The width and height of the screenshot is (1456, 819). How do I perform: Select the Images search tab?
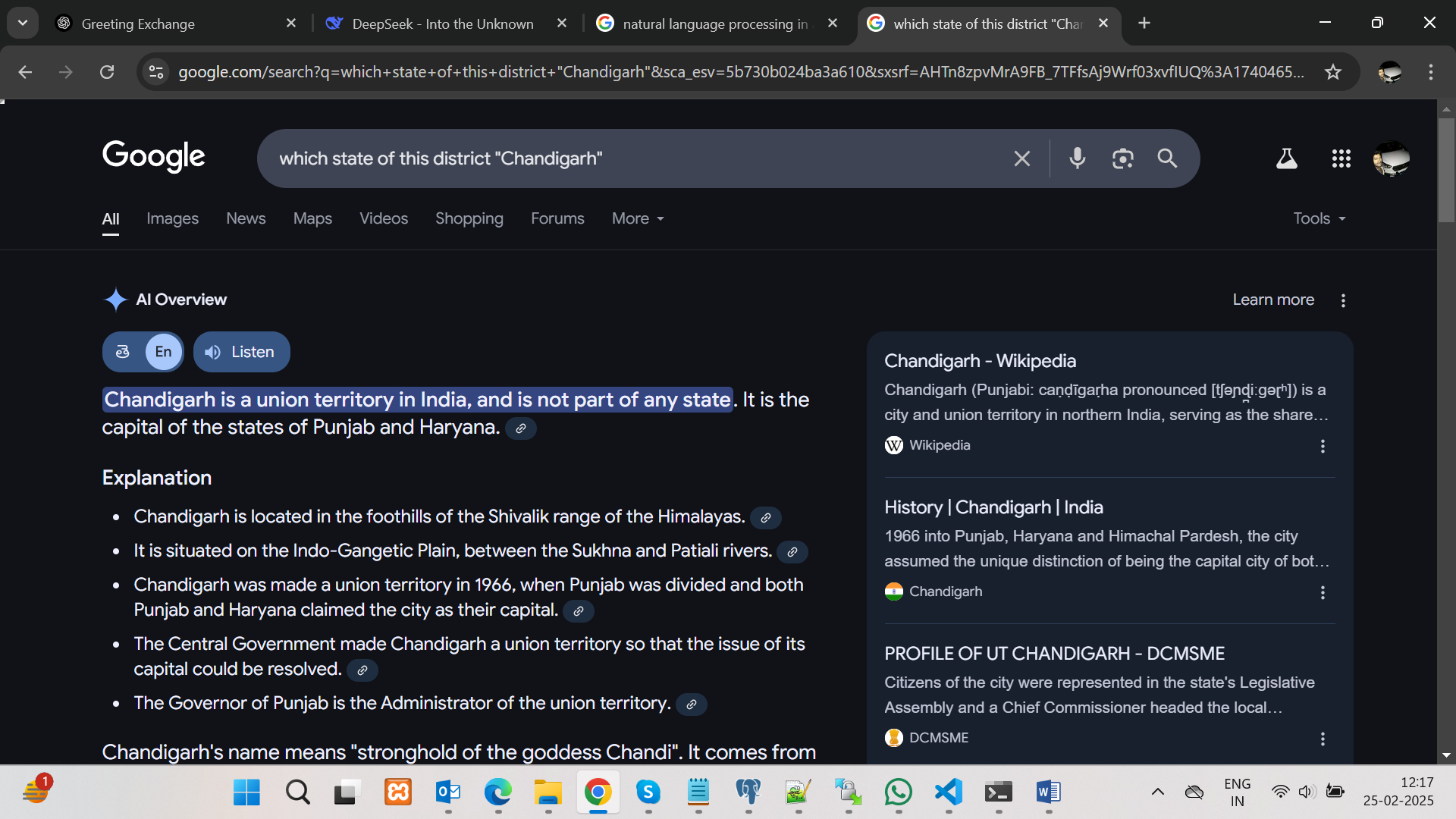[172, 218]
